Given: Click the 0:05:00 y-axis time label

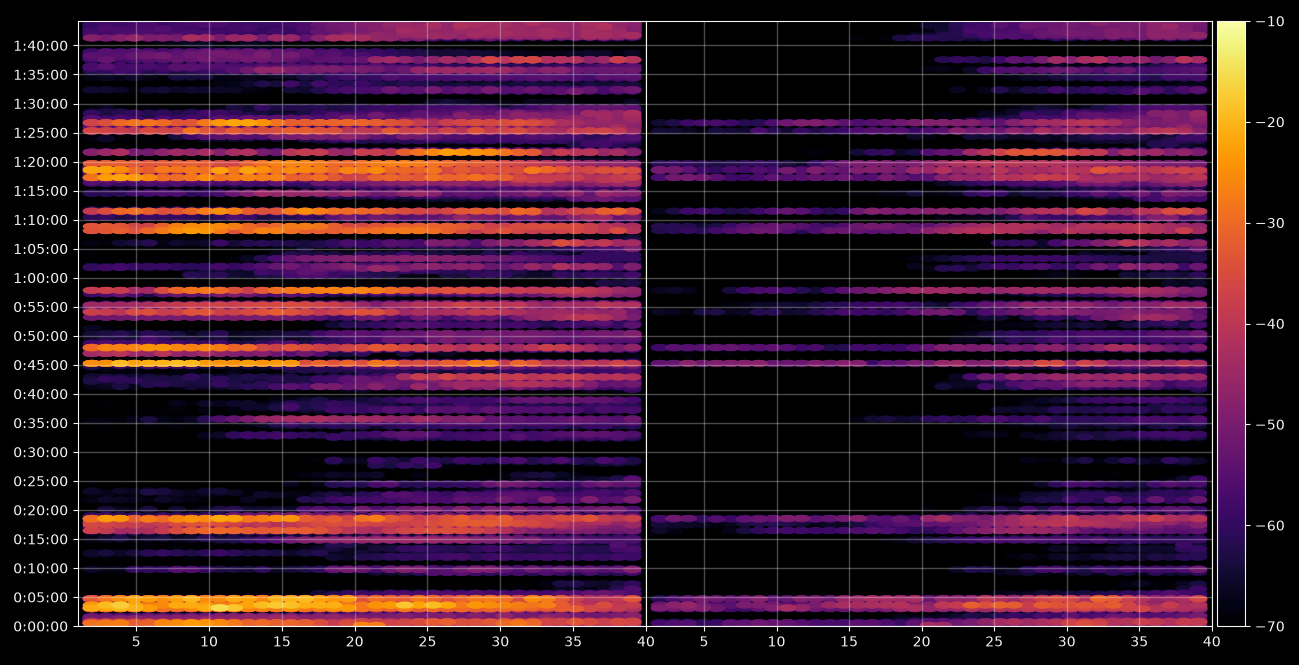Looking at the screenshot, I should [x=41, y=597].
